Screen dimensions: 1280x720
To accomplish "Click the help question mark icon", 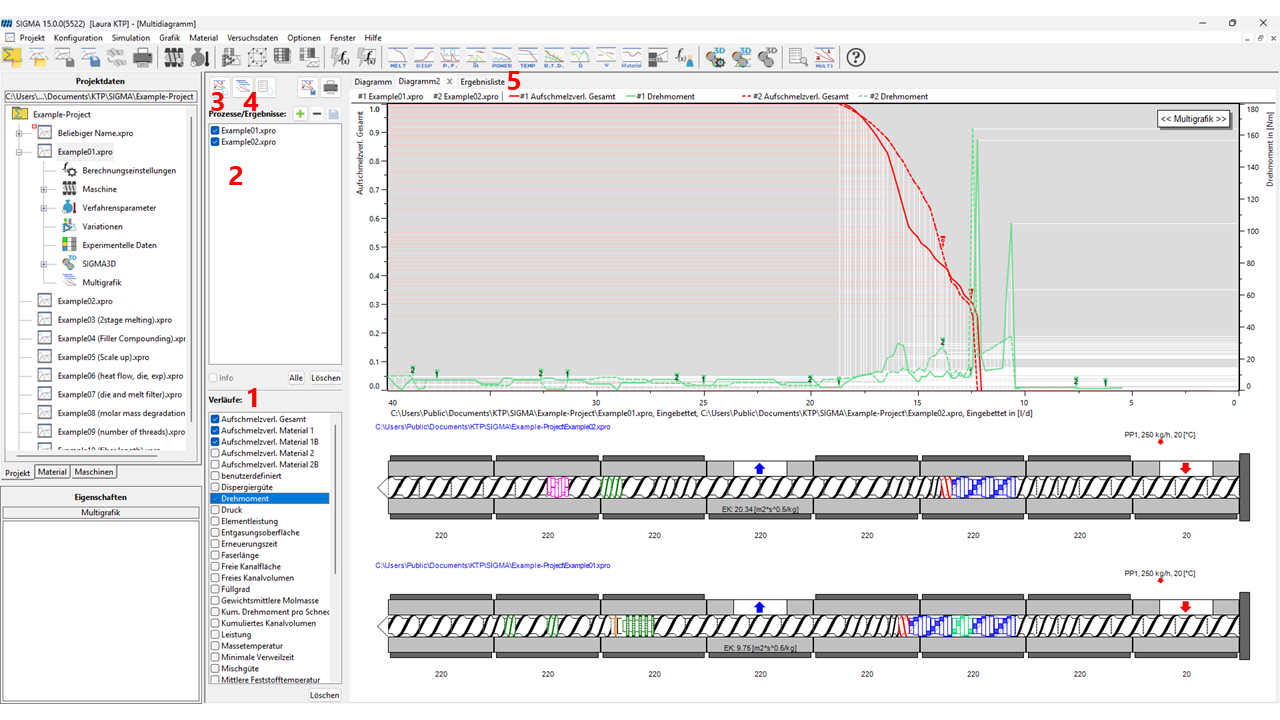I will click(x=856, y=57).
